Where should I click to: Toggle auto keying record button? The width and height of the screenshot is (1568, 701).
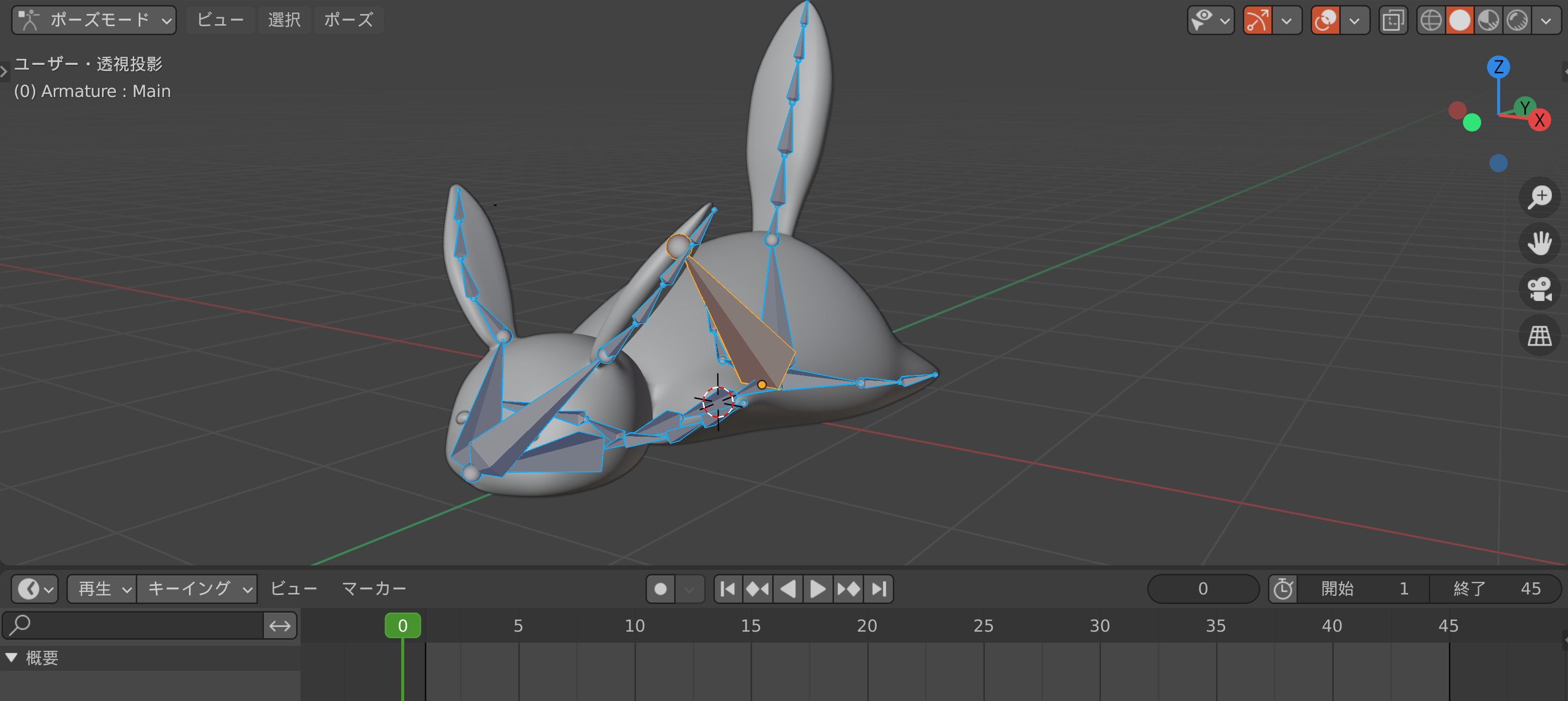661,589
